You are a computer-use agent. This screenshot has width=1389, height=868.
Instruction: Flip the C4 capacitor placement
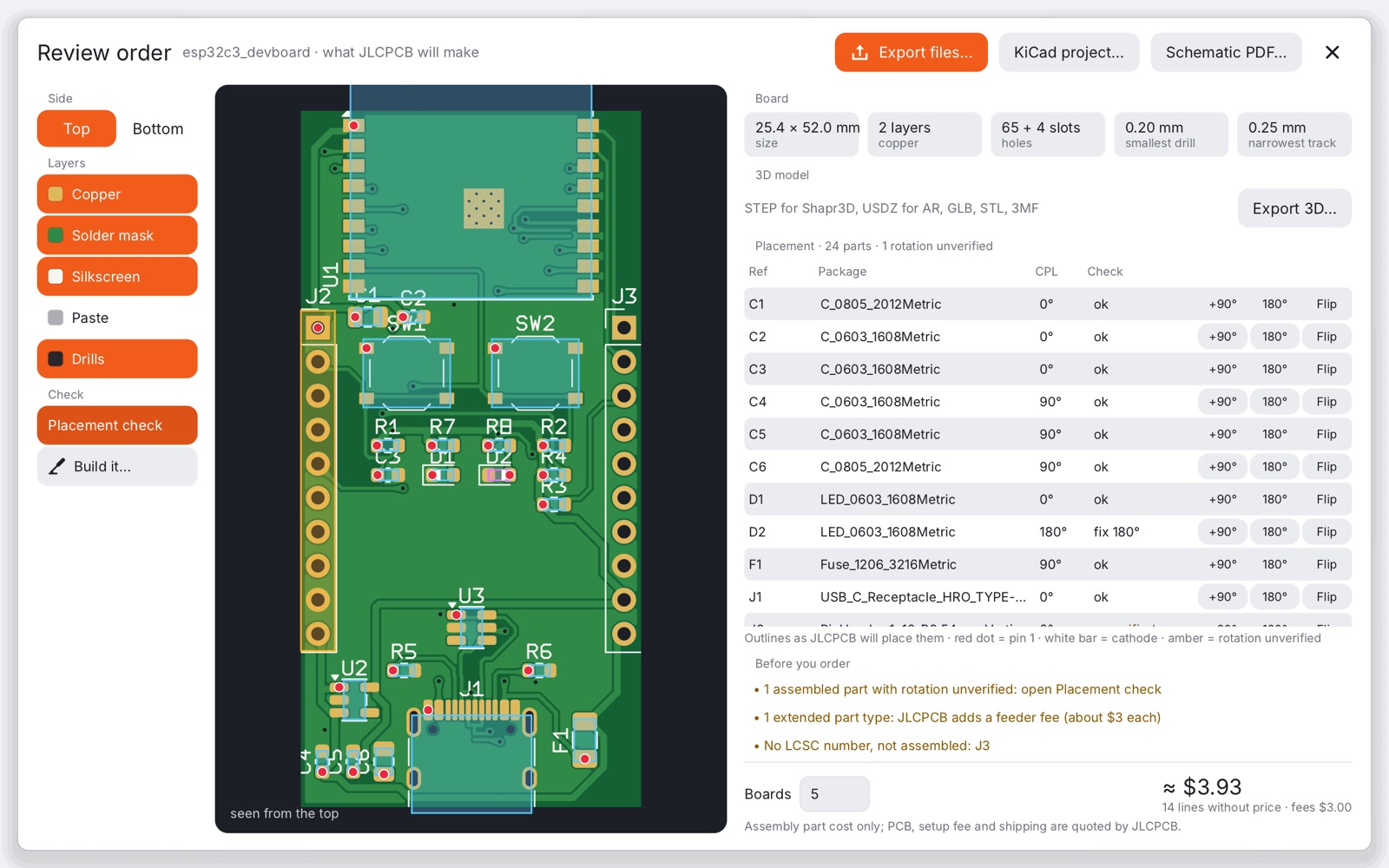pos(1326,401)
